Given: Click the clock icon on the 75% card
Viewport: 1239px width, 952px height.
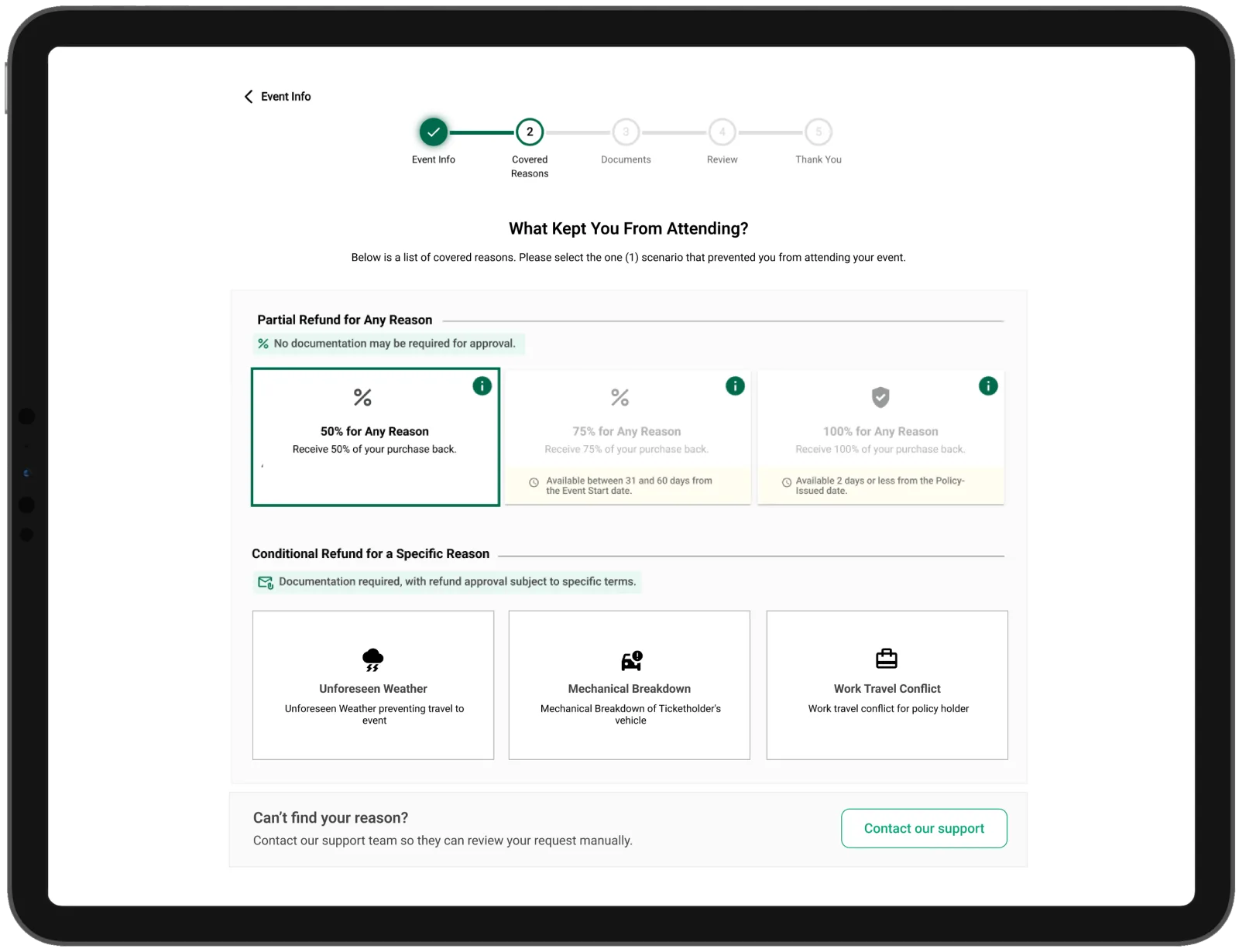Looking at the screenshot, I should [x=534, y=482].
